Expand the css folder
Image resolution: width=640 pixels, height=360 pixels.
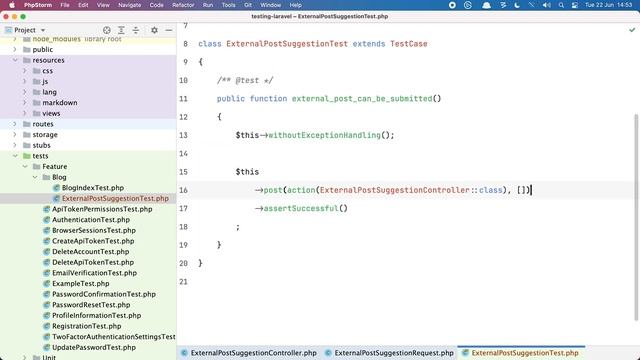(x=25, y=71)
